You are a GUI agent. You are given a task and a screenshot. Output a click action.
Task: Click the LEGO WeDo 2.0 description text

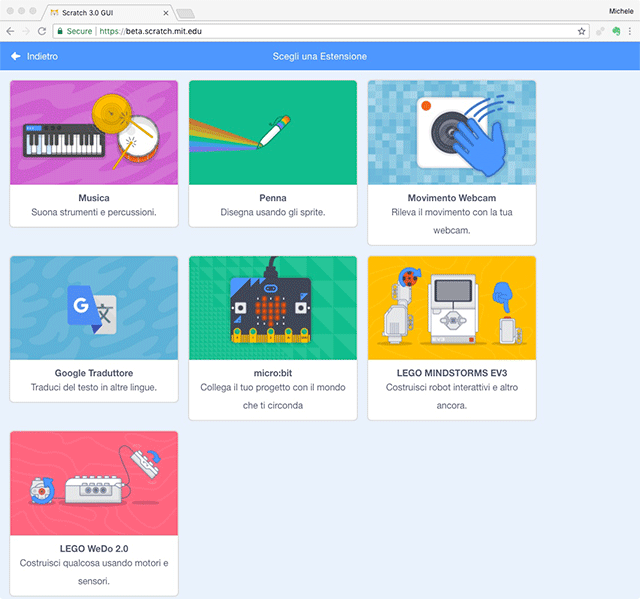(x=93, y=572)
